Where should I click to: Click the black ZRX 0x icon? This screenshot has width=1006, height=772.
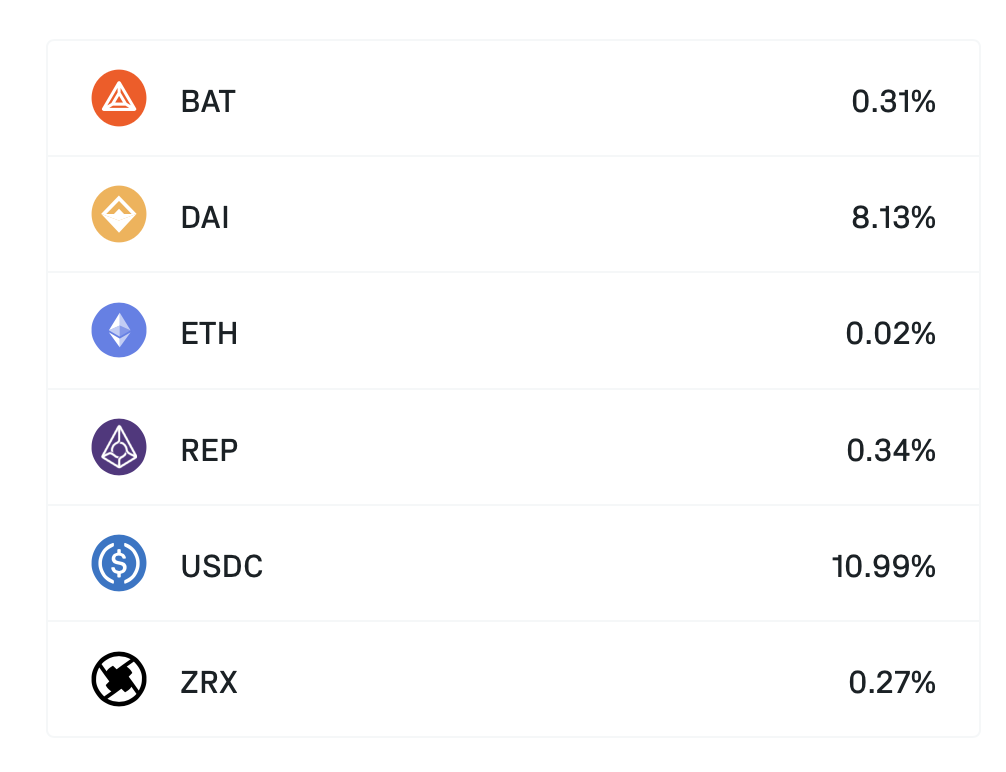(119, 679)
